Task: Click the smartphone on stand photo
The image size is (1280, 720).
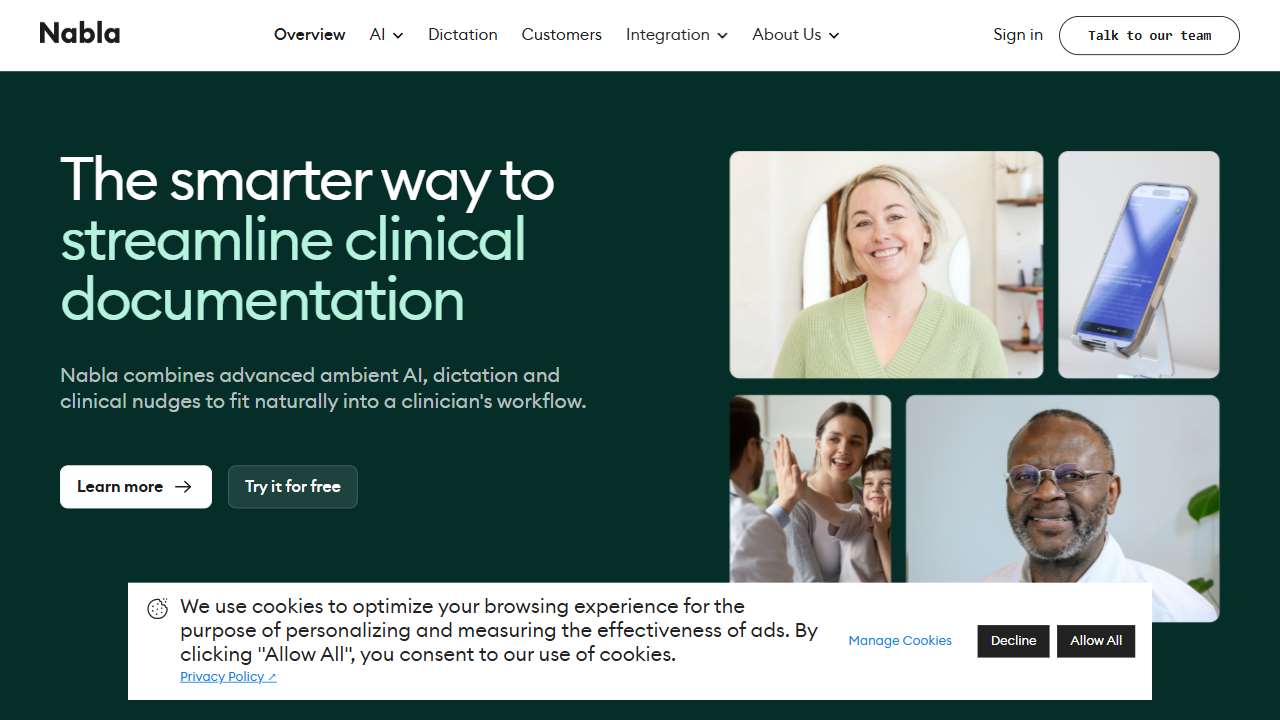Action: coord(1139,265)
